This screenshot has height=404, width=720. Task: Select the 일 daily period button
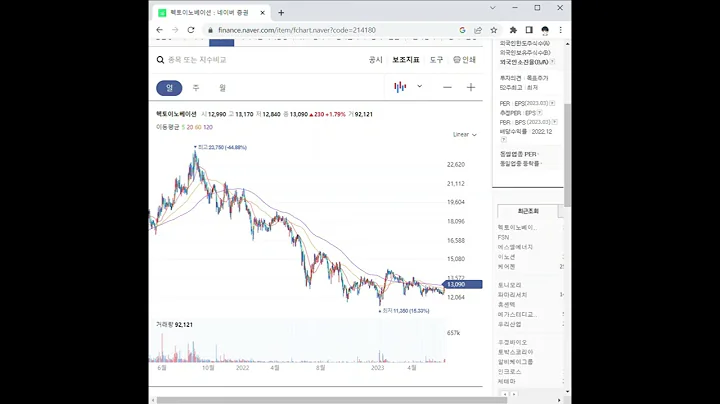tap(169, 88)
